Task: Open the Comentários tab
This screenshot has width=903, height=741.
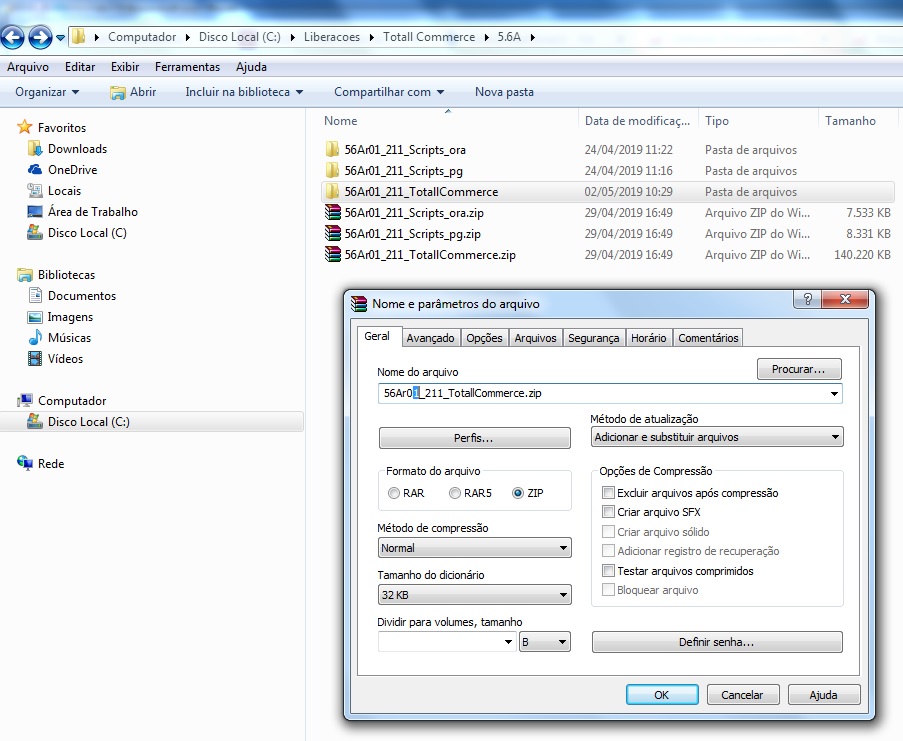Action: [x=708, y=338]
